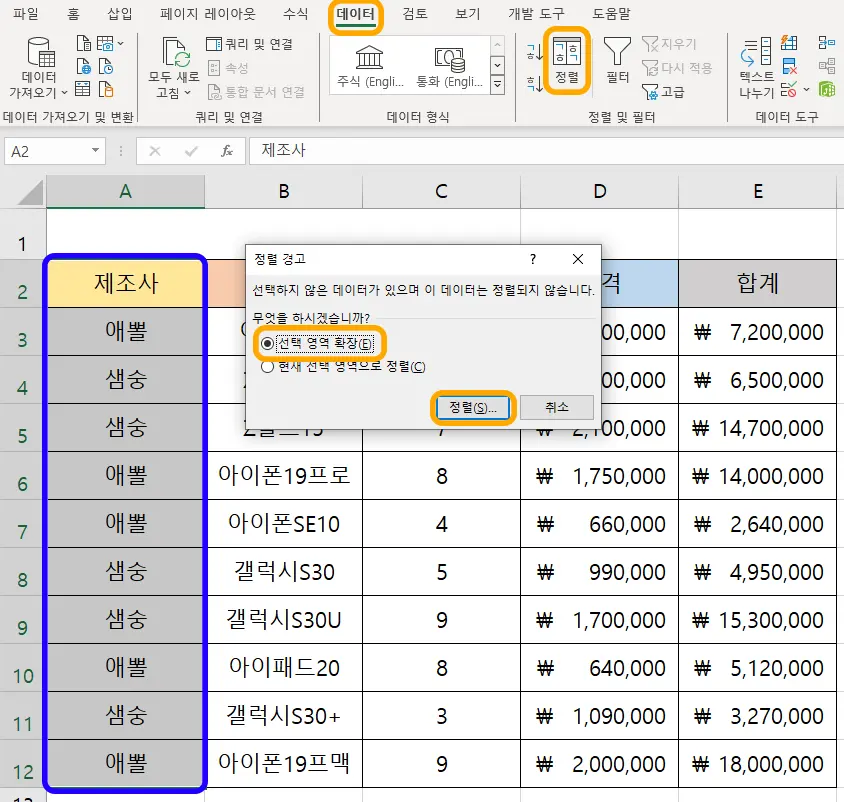The height and width of the screenshot is (802, 844).
Task: Click the dialog help question mark
Action: click(x=533, y=259)
